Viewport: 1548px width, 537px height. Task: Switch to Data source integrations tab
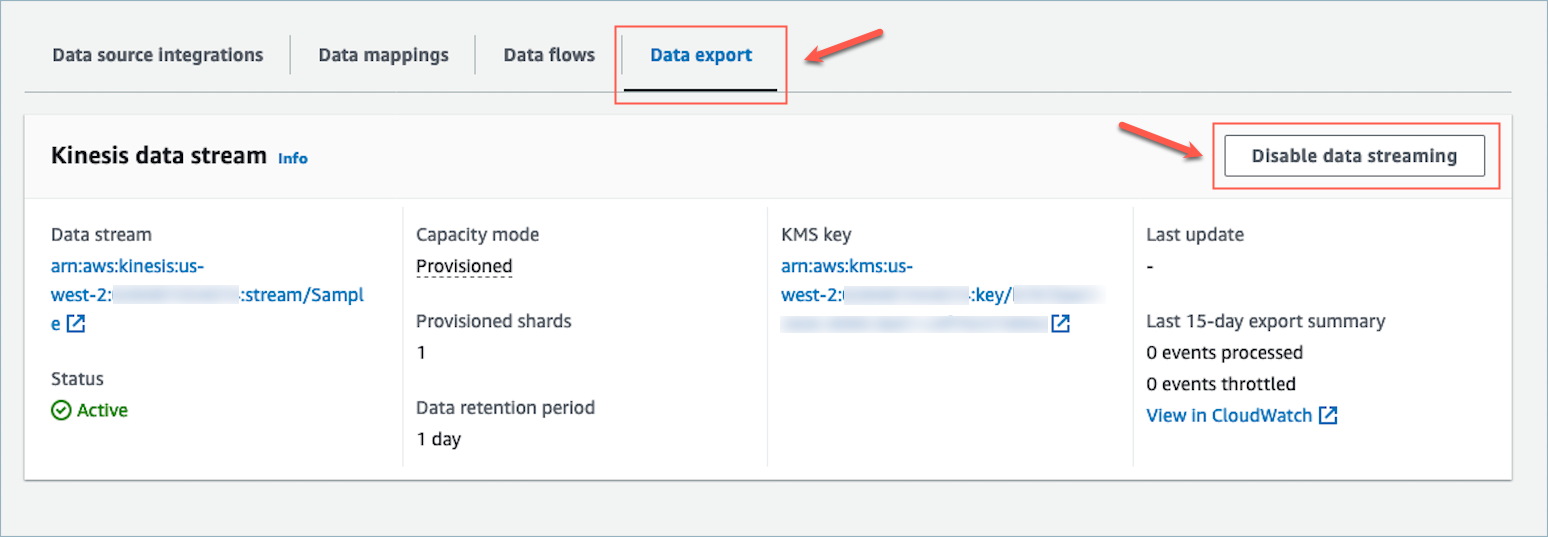tap(158, 55)
